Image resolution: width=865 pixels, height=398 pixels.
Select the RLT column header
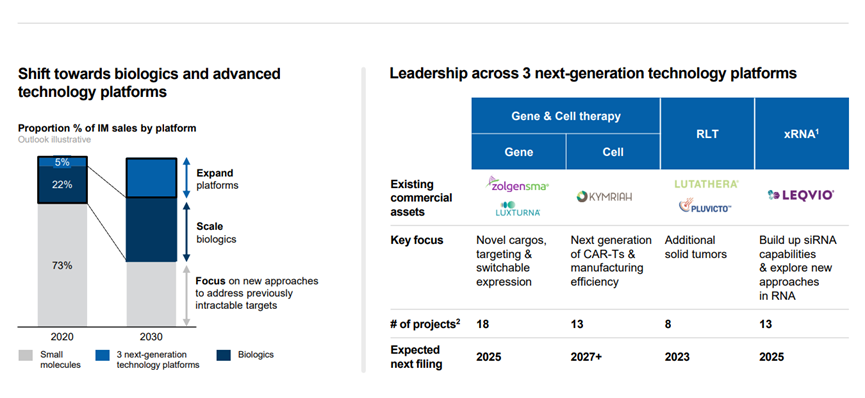[707, 134]
